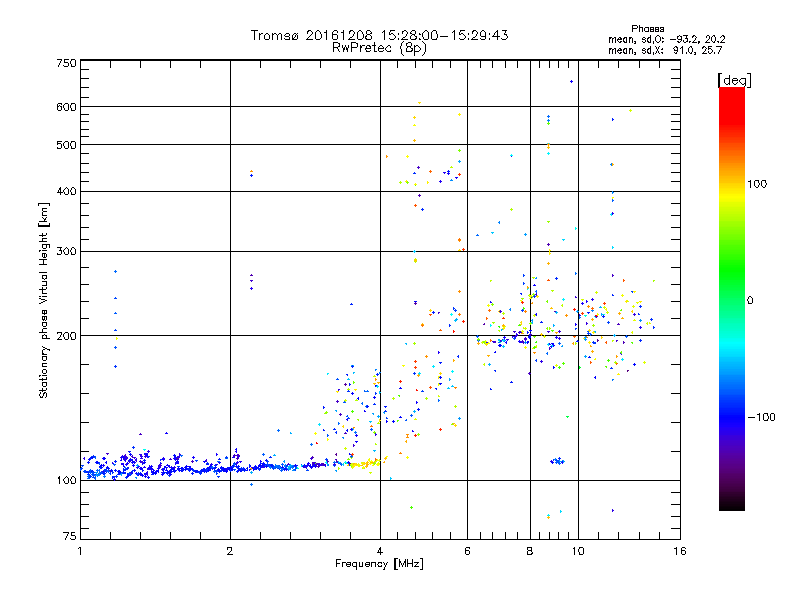This screenshot has height=600, width=800.
Task: Click the y-axis tick label '300'
Action: coord(67,252)
